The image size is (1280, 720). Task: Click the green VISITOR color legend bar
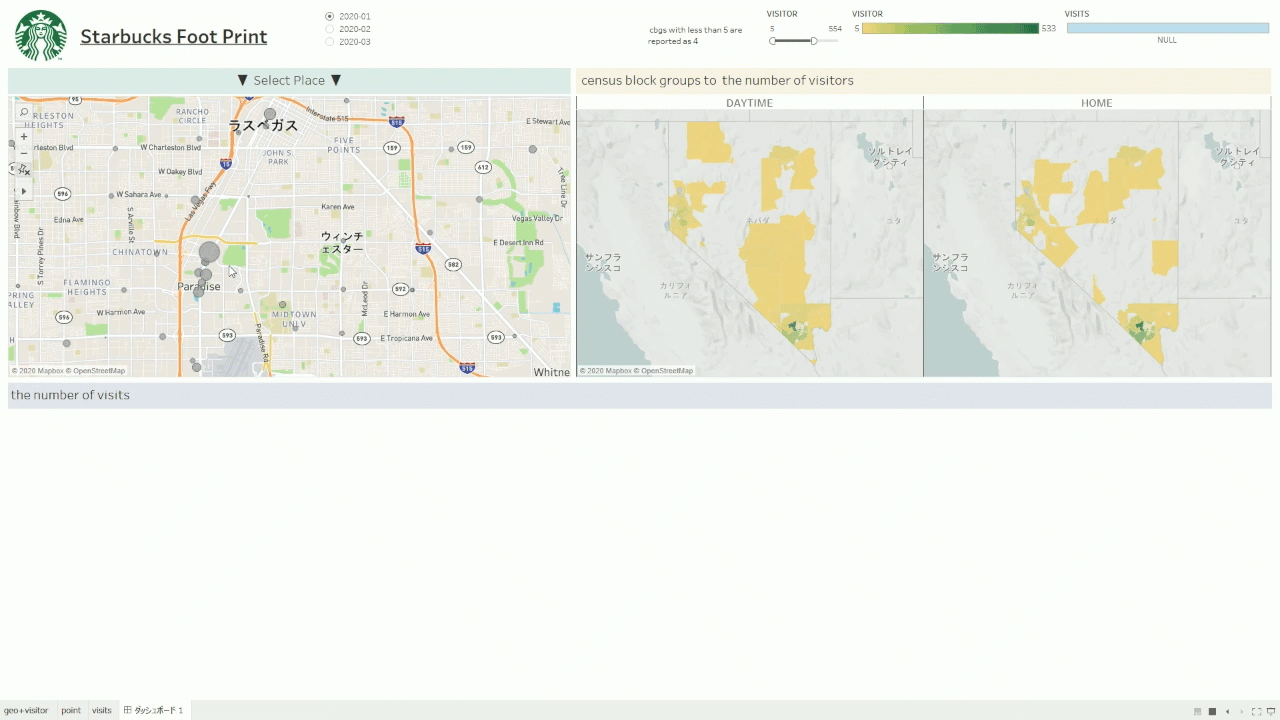[951, 28]
